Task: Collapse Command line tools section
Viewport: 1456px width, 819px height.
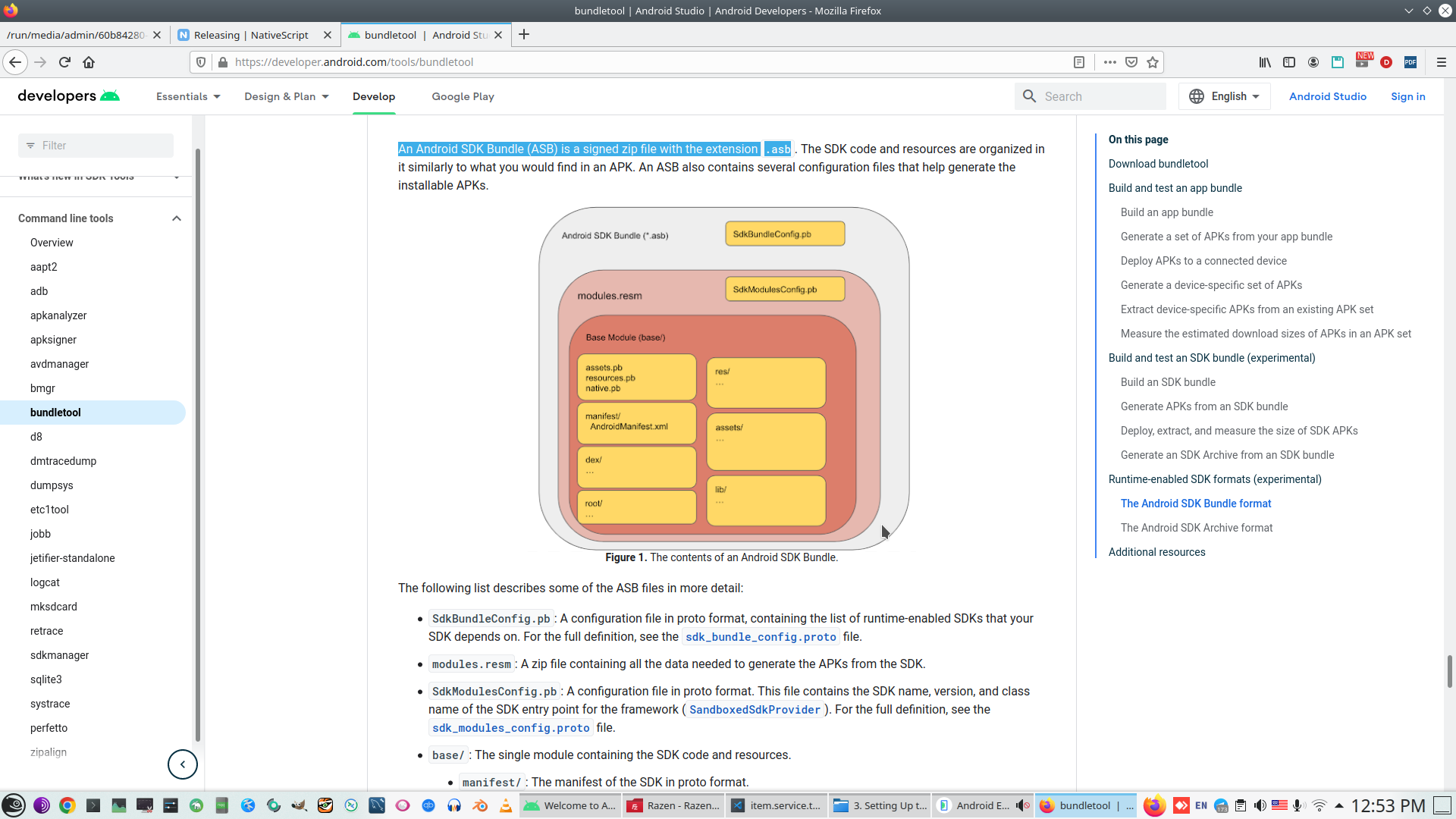Action: click(x=177, y=218)
